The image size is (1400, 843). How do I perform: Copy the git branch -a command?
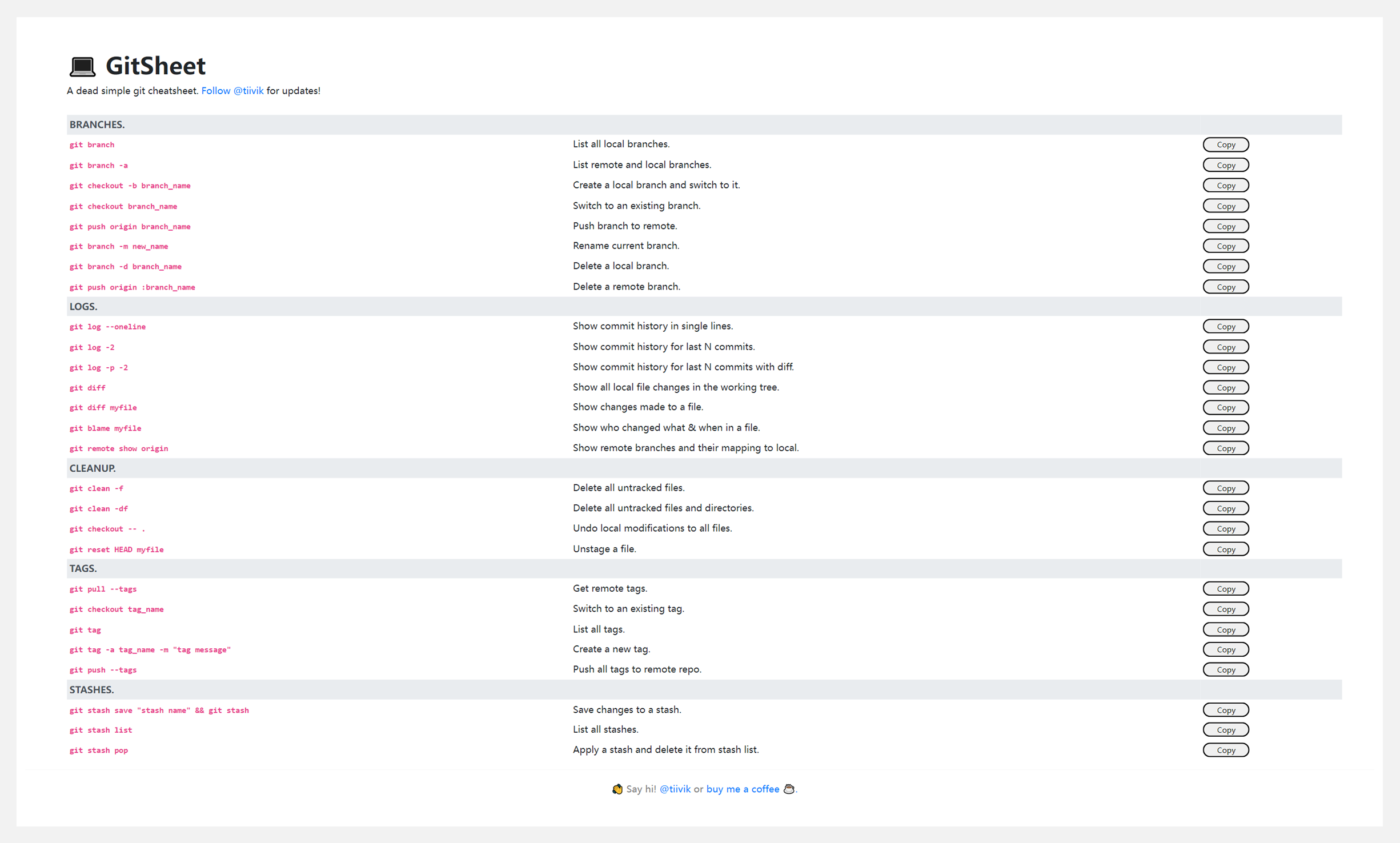pyautogui.click(x=1225, y=165)
